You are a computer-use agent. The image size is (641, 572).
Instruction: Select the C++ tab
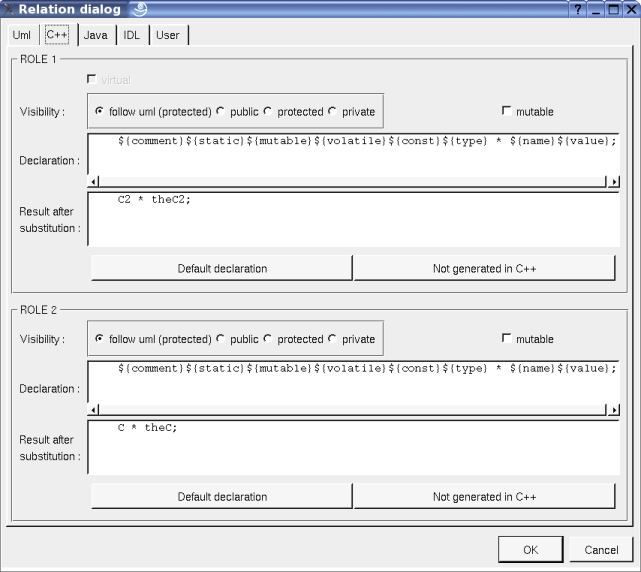click(57, 34)
